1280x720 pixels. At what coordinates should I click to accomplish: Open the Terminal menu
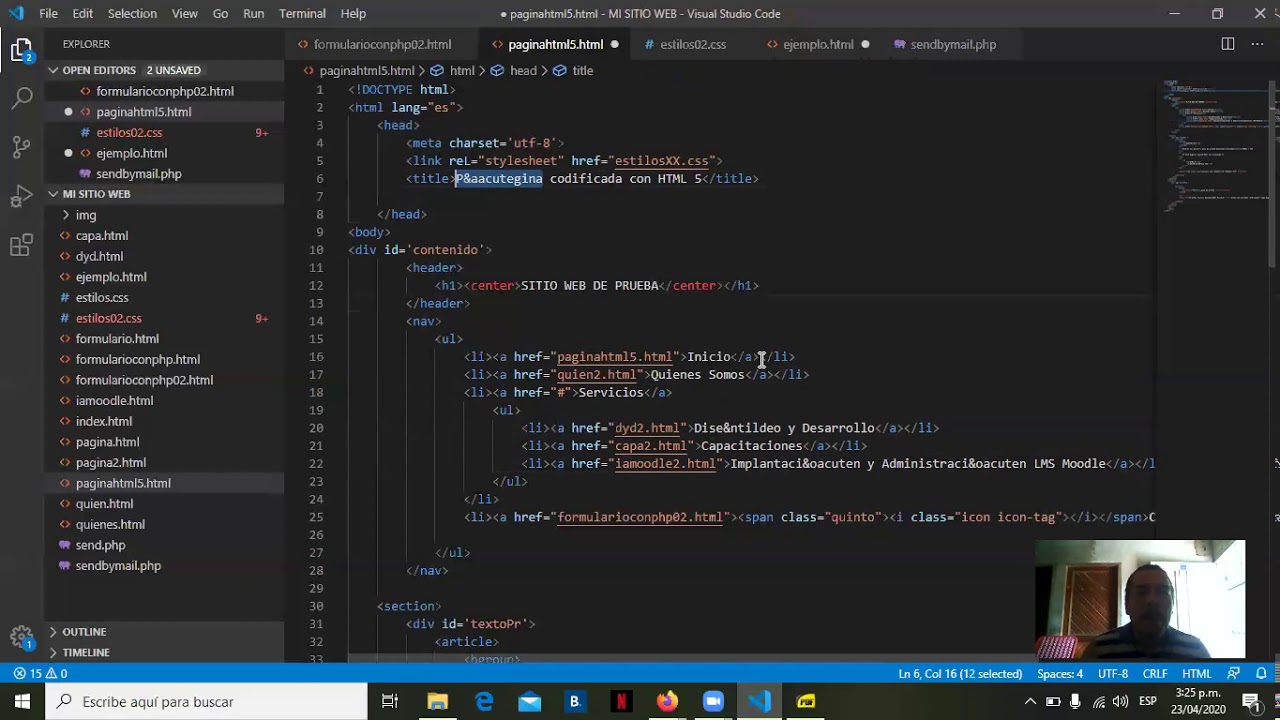tap(302, 14)
